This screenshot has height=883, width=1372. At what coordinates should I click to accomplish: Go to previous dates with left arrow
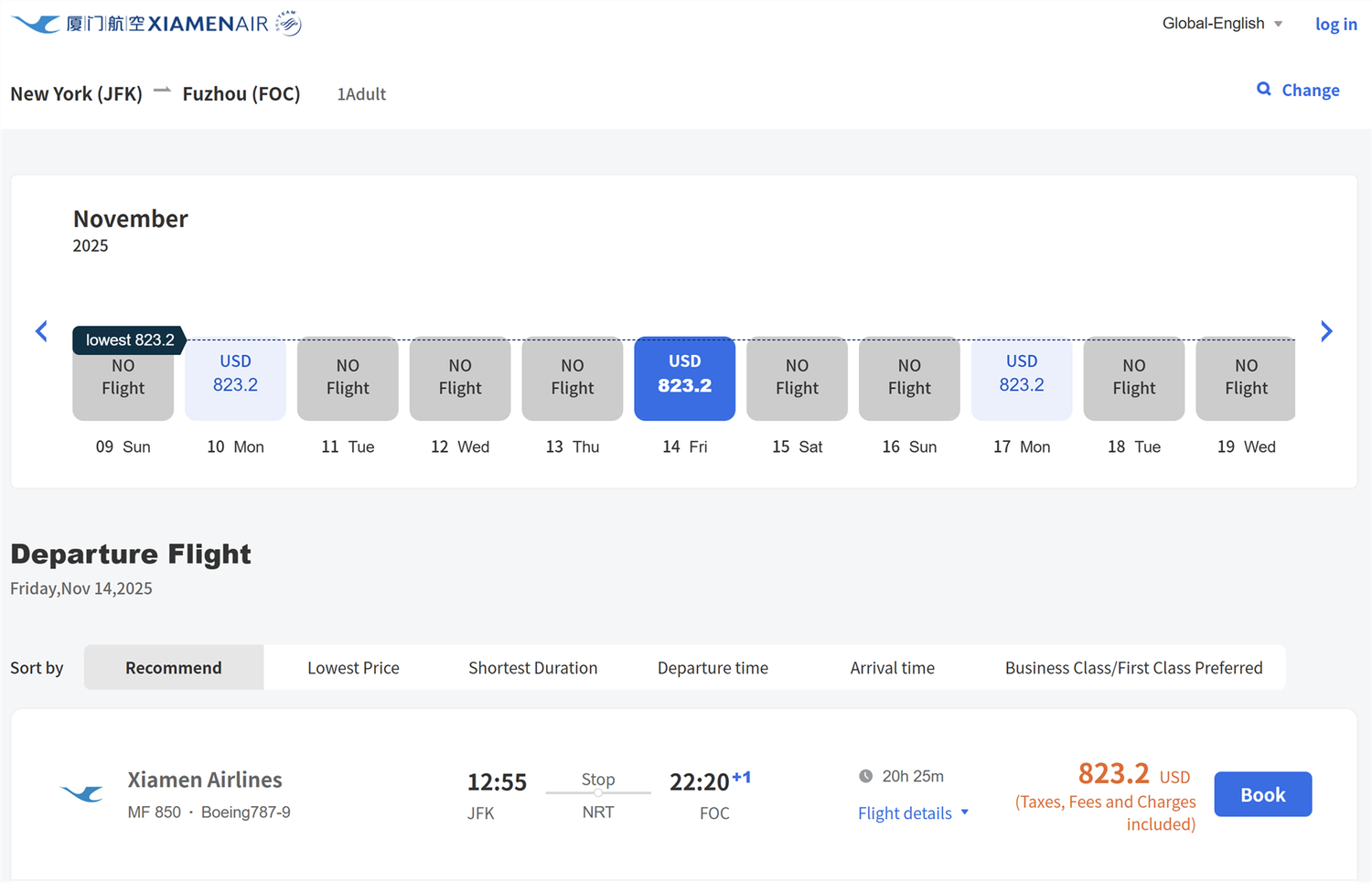click(x=41, y=331)
